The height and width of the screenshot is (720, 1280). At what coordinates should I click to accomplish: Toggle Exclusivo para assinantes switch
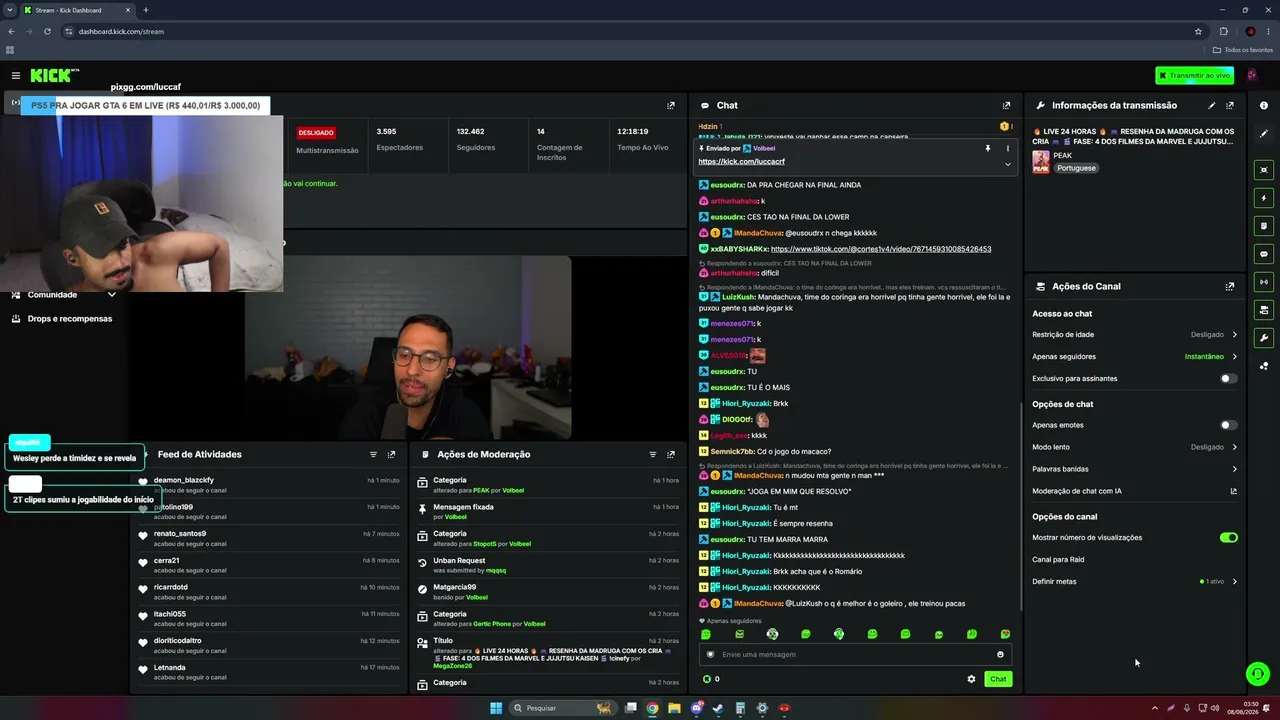1229,379
